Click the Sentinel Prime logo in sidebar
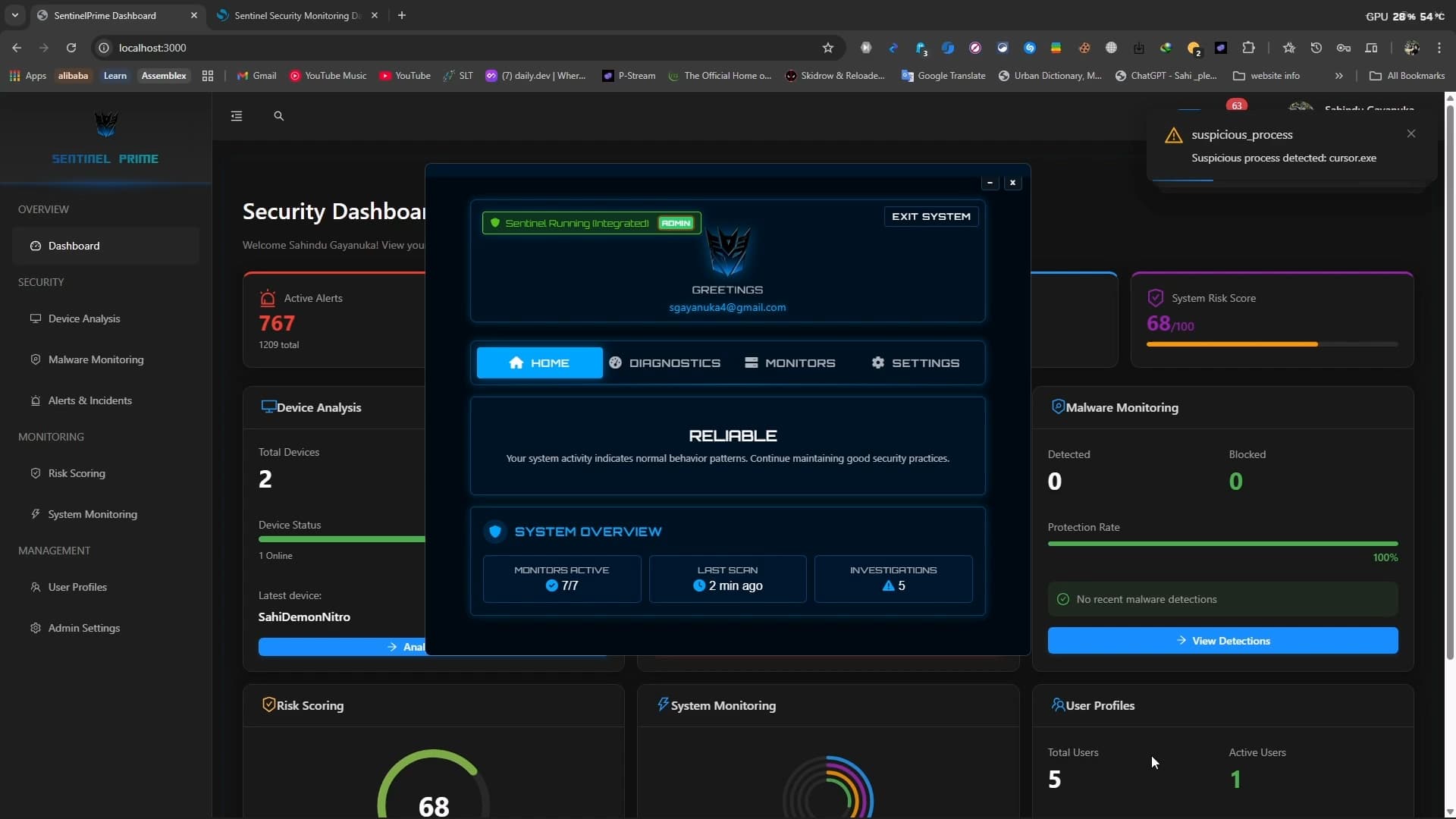 point(105,125)
